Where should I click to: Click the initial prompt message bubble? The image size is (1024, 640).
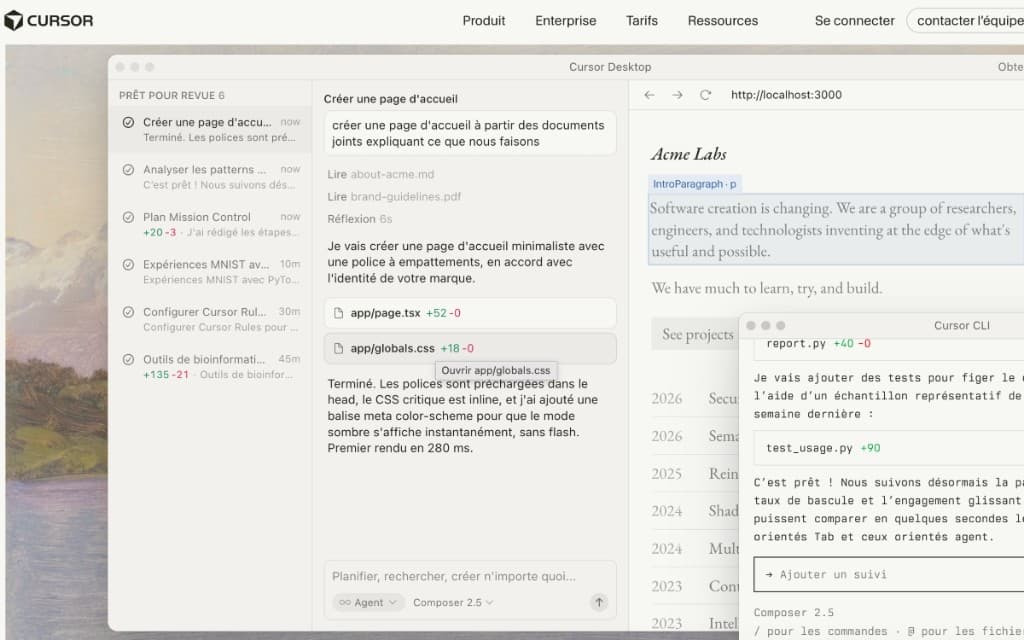[x=470, y=133]
